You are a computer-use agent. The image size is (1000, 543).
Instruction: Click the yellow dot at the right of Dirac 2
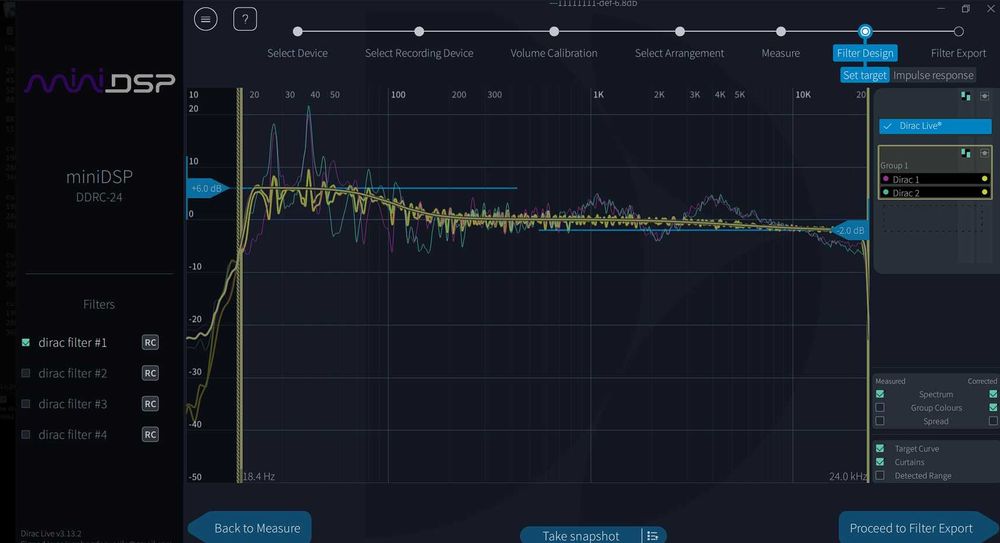pos(985,192)
